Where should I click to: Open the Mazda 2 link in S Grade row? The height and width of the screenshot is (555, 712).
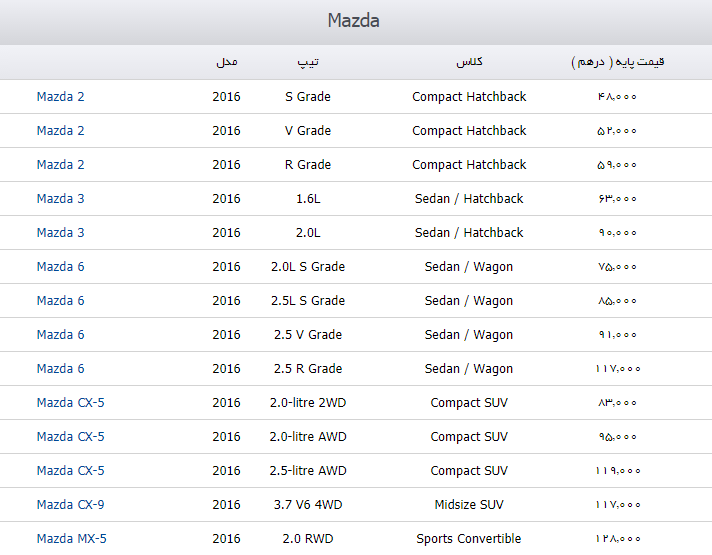pyautogui.click(x=60, y=97)
